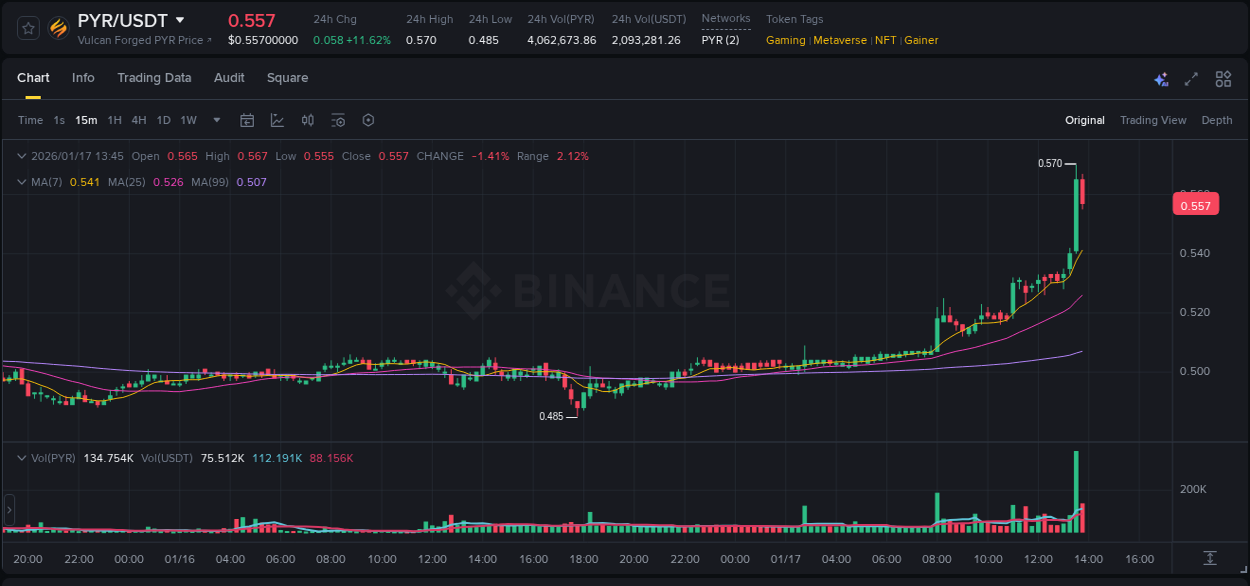Click the current price label 0.557
This screenshot has height=586, width=1250.
point(1196,203)
